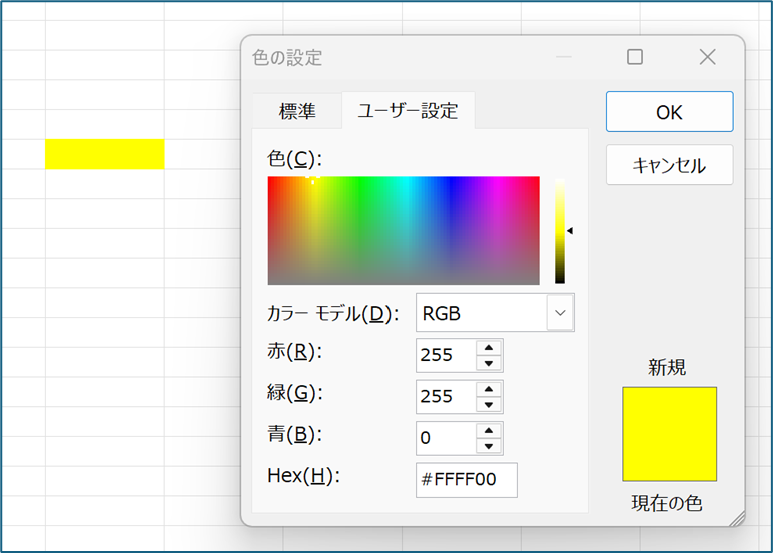Click the キャンセル button
773x553 pixels.
669,165
